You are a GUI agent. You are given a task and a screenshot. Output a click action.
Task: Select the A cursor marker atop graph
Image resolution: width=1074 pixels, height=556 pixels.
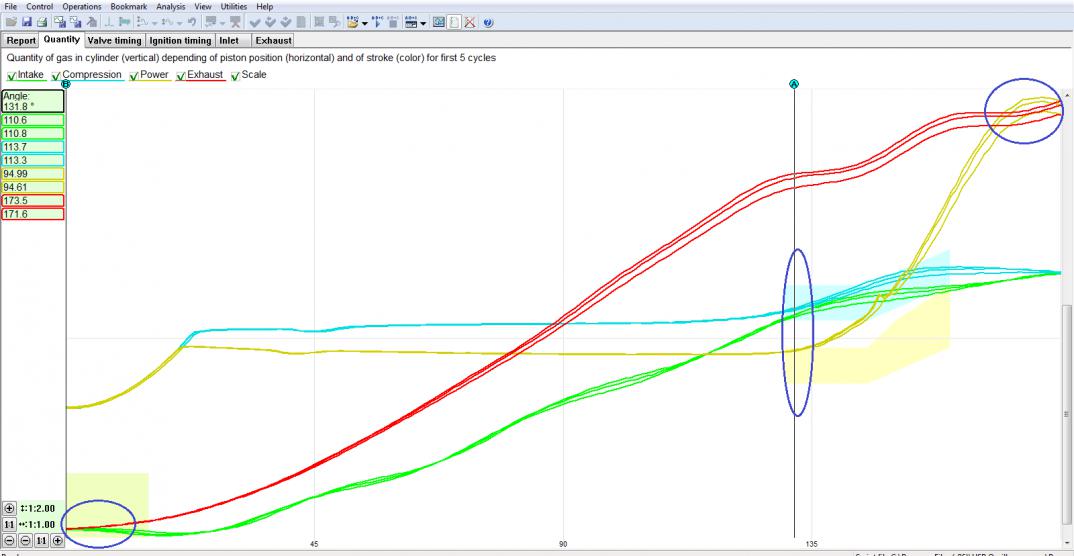click(794, 84)
